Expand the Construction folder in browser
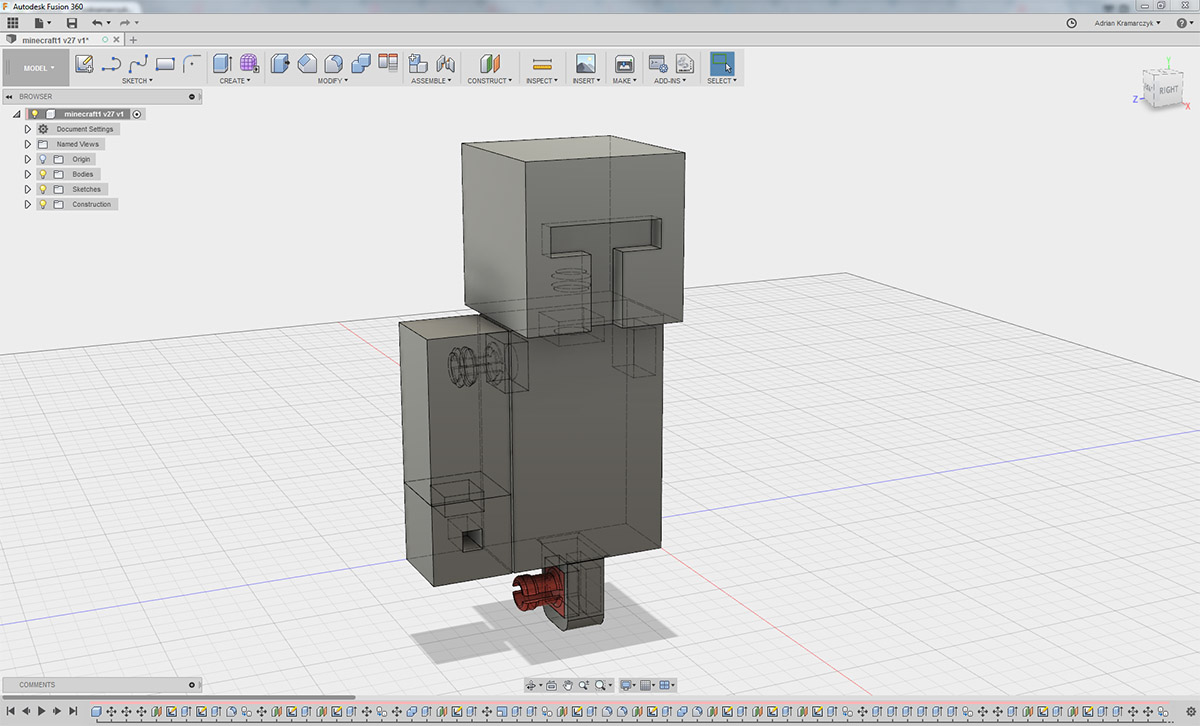Viewport: 1200px width, 726px height. [x=28, y=204]
